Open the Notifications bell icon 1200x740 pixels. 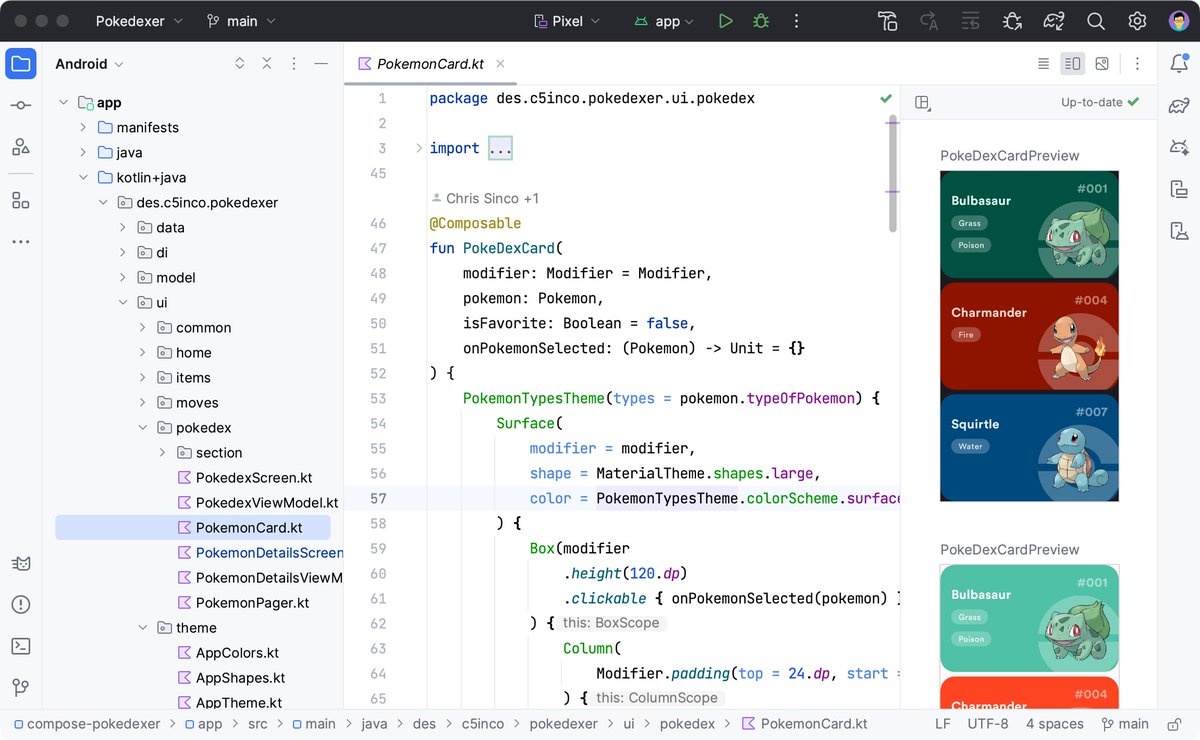pyautogui.click(x=1179, y=64)
